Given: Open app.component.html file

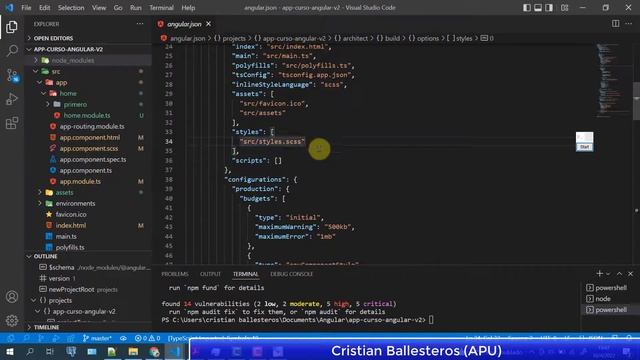Looking at the screenshot, I should coord(90,137).
